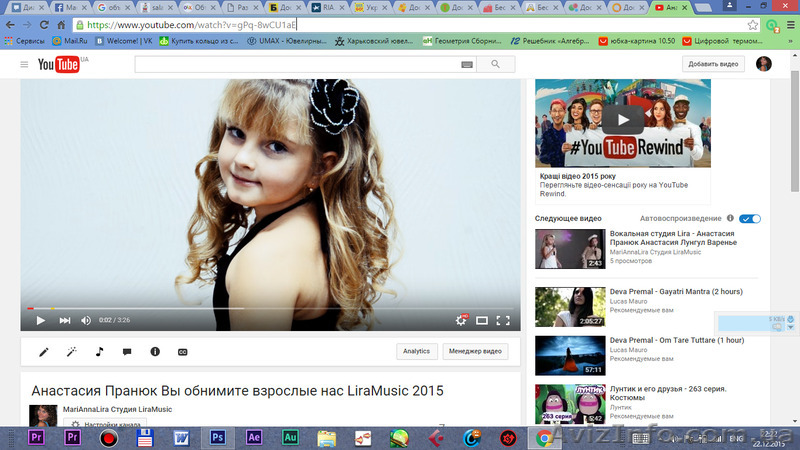Viewport: 800px width, 450px height.
Task: Click the play button in video player
Action: tap(41, 321)
